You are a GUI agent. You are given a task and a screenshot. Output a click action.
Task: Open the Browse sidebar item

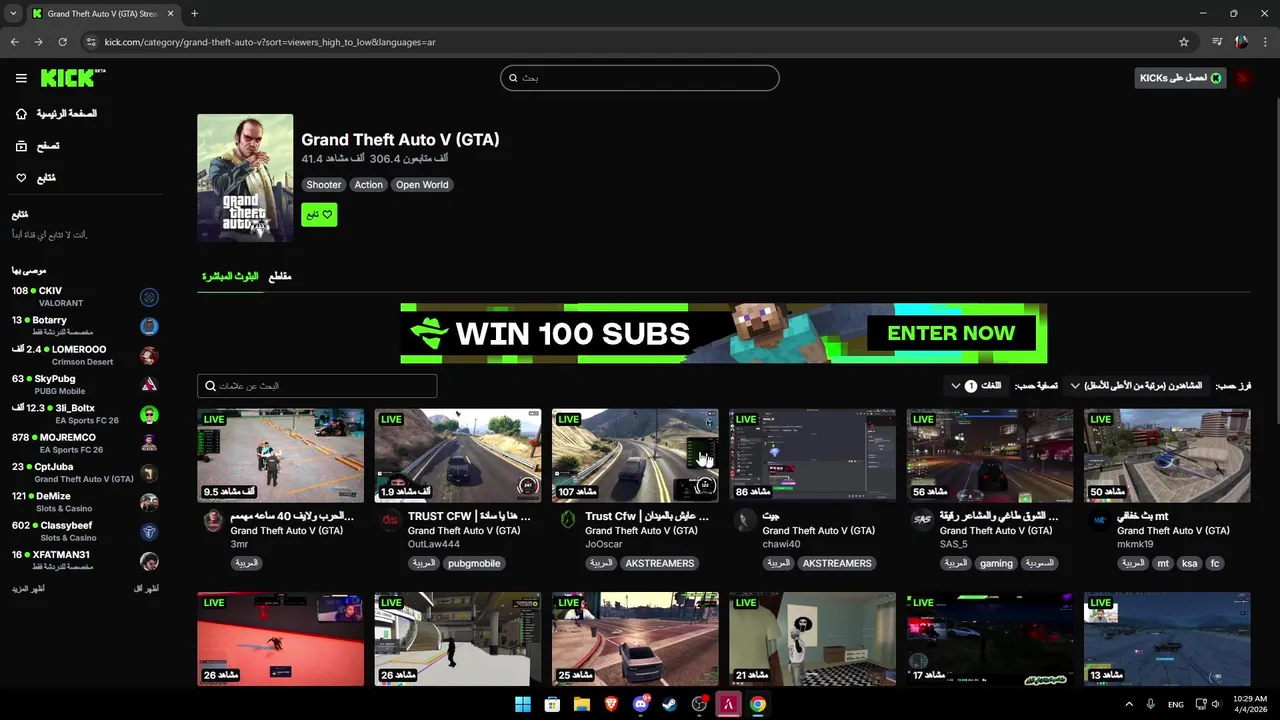pos(38,146)
